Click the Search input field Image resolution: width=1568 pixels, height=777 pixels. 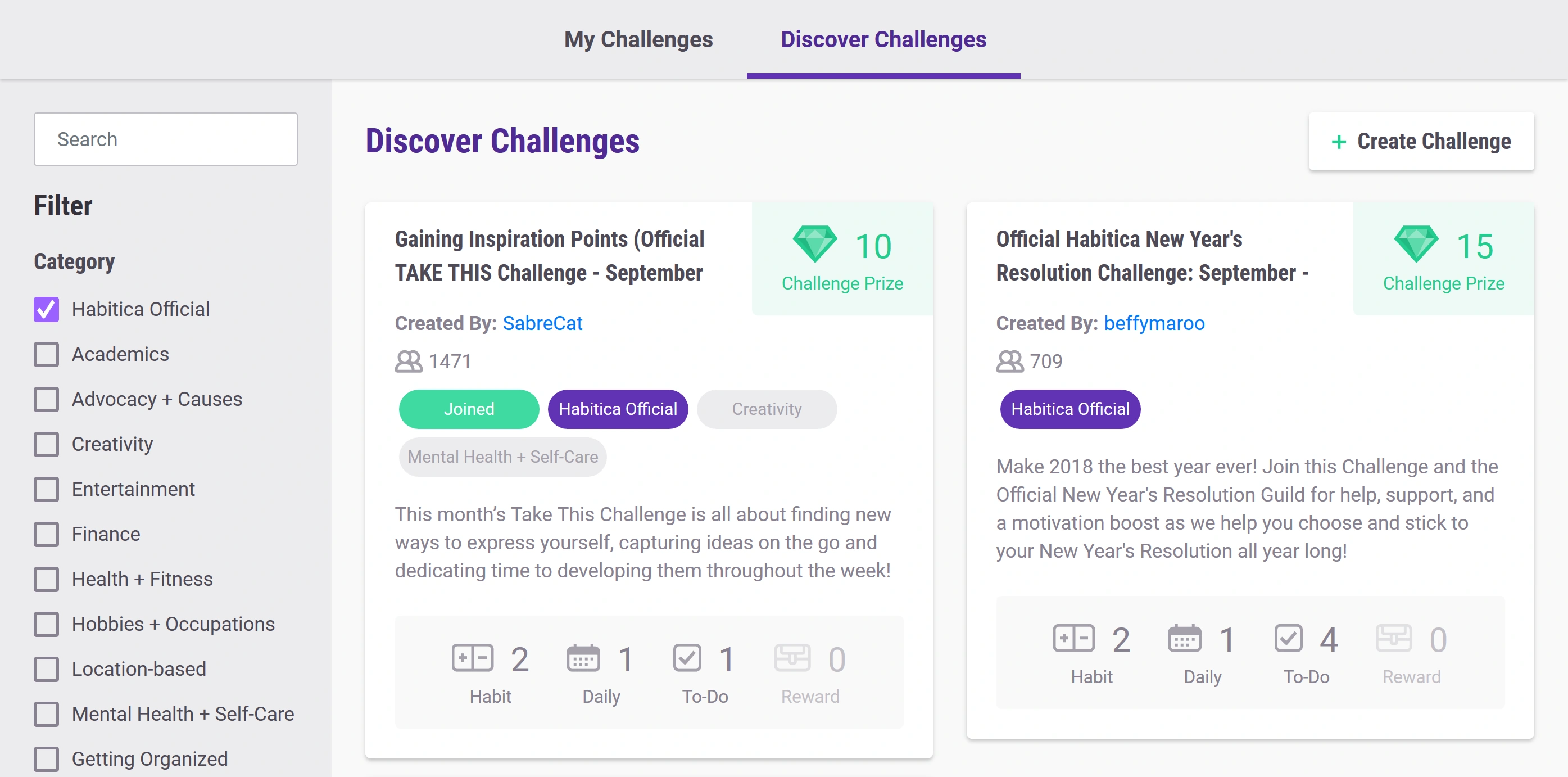pyautogui.click(x=166, y=139)
